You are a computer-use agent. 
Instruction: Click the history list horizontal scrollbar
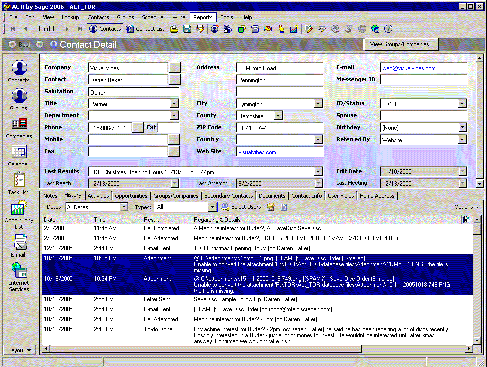click(x=256, y=349)
